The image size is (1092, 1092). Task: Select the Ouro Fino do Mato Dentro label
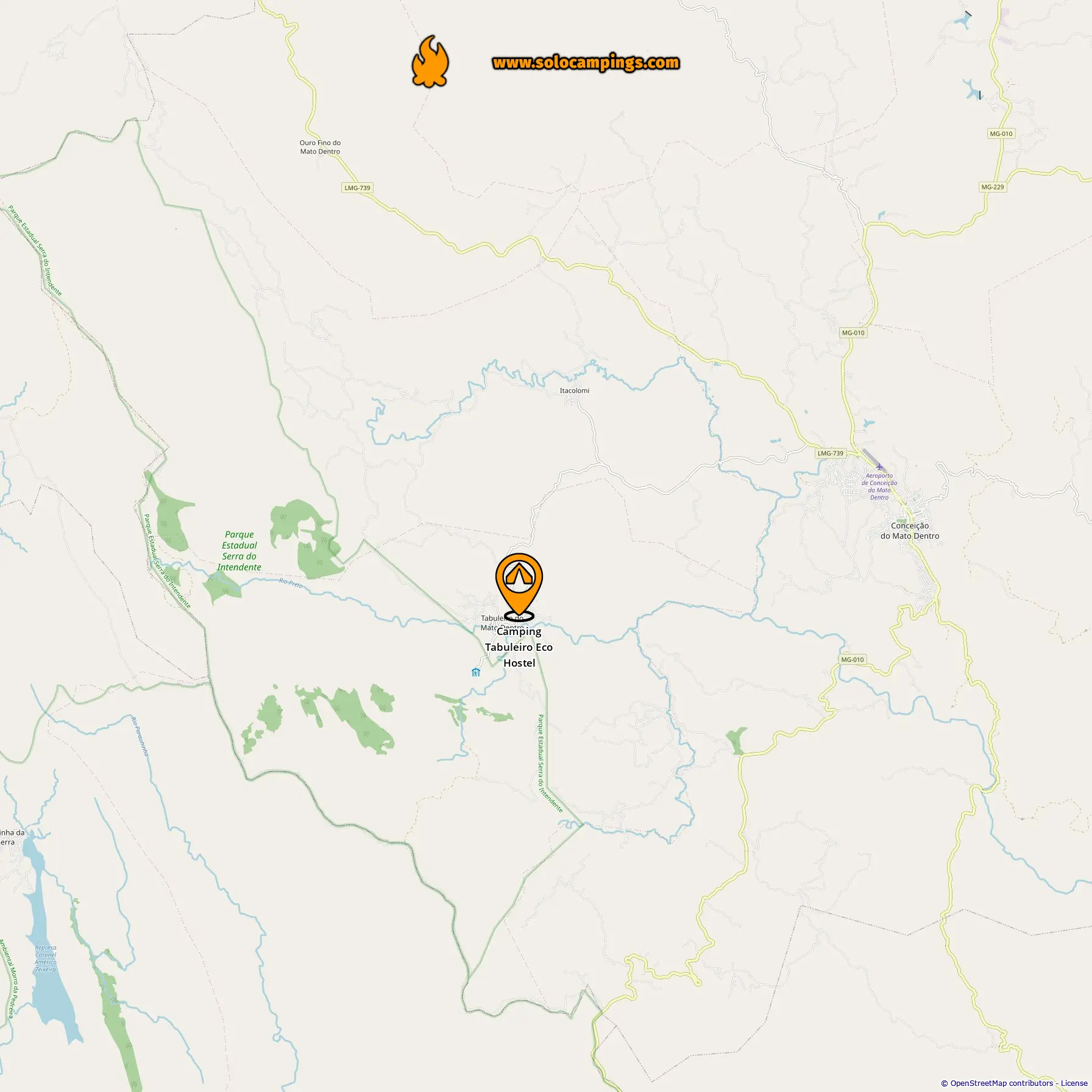click(x=320, y=147)
